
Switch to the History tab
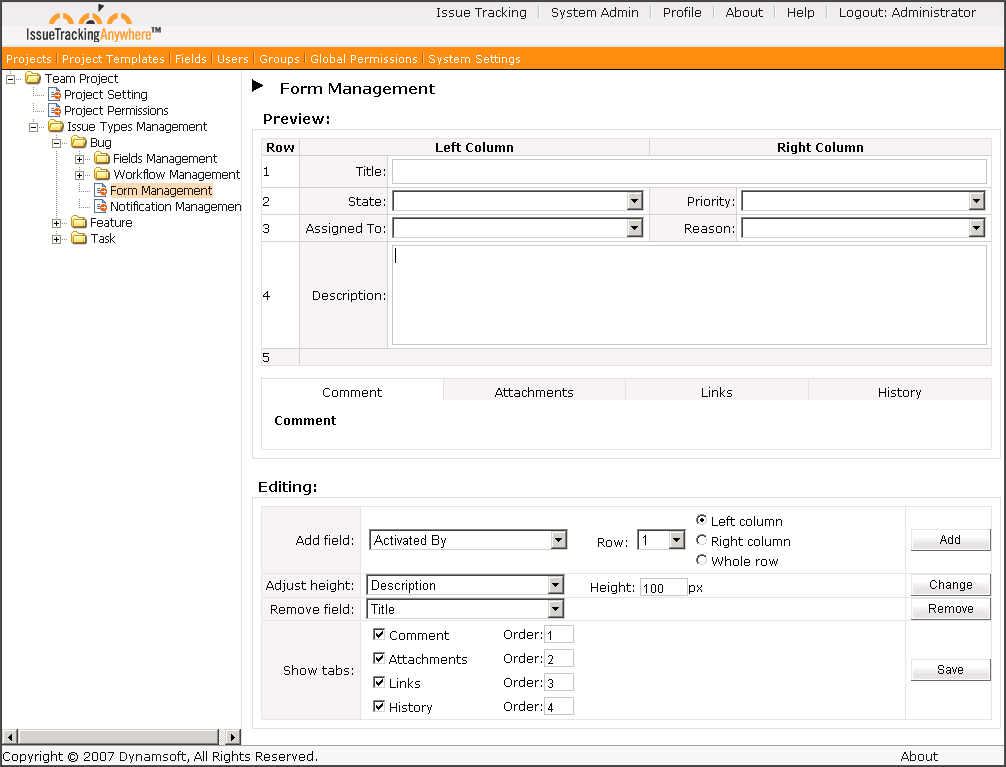pyautogui.click(x=899, y=392)
